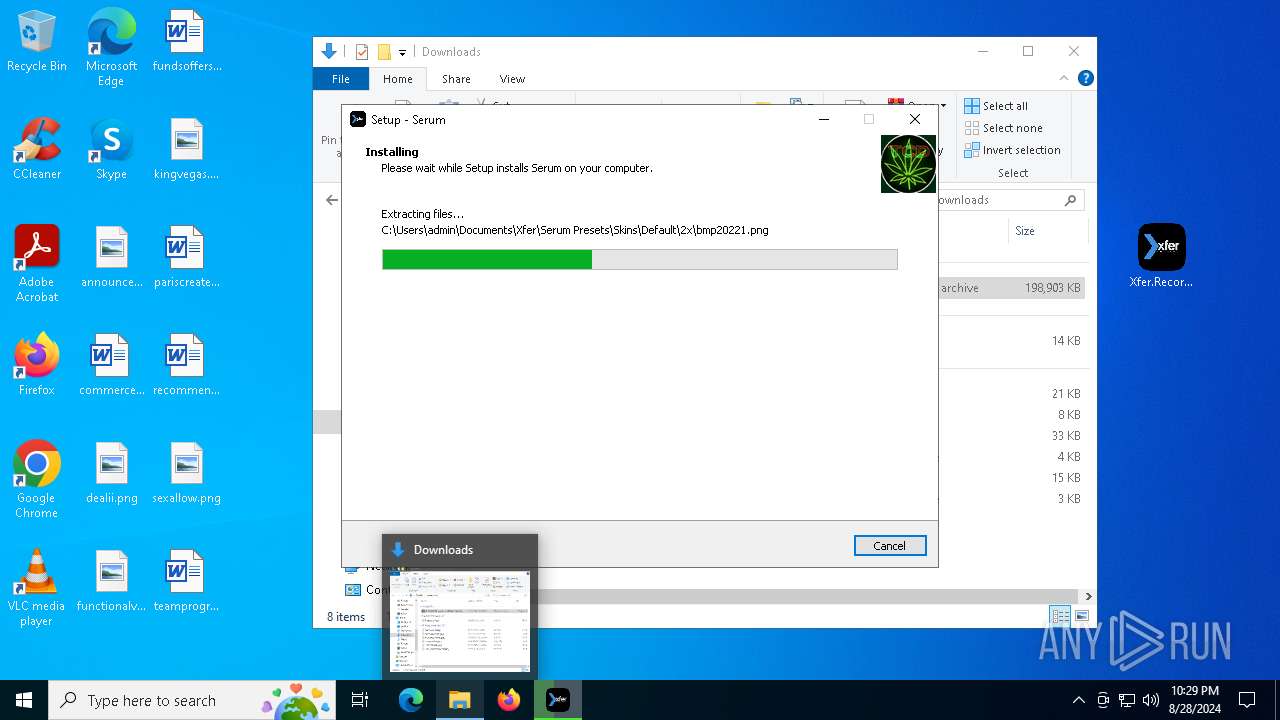Switch to Serum Setup taskbar button
Viewport: 1280px width, 720px height.
[558, 700]
